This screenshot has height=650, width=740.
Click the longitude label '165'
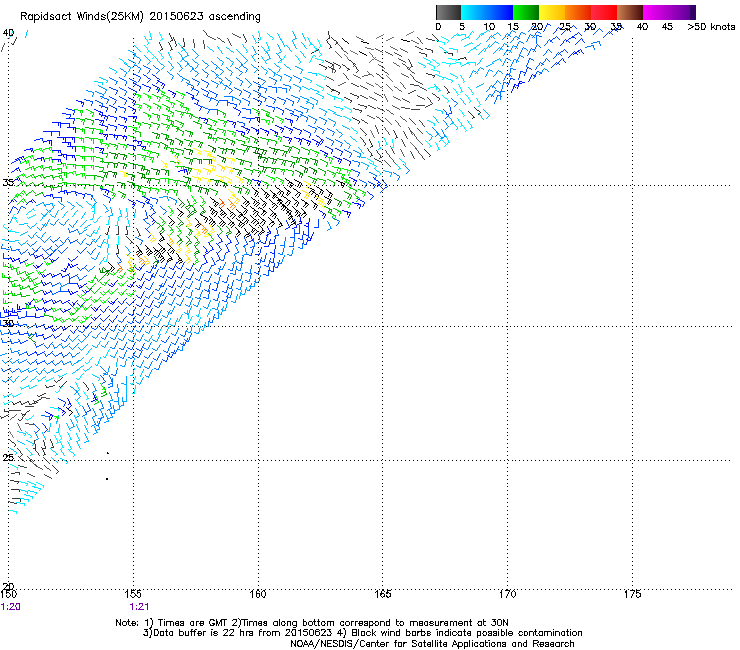click(x=382, y=594)
